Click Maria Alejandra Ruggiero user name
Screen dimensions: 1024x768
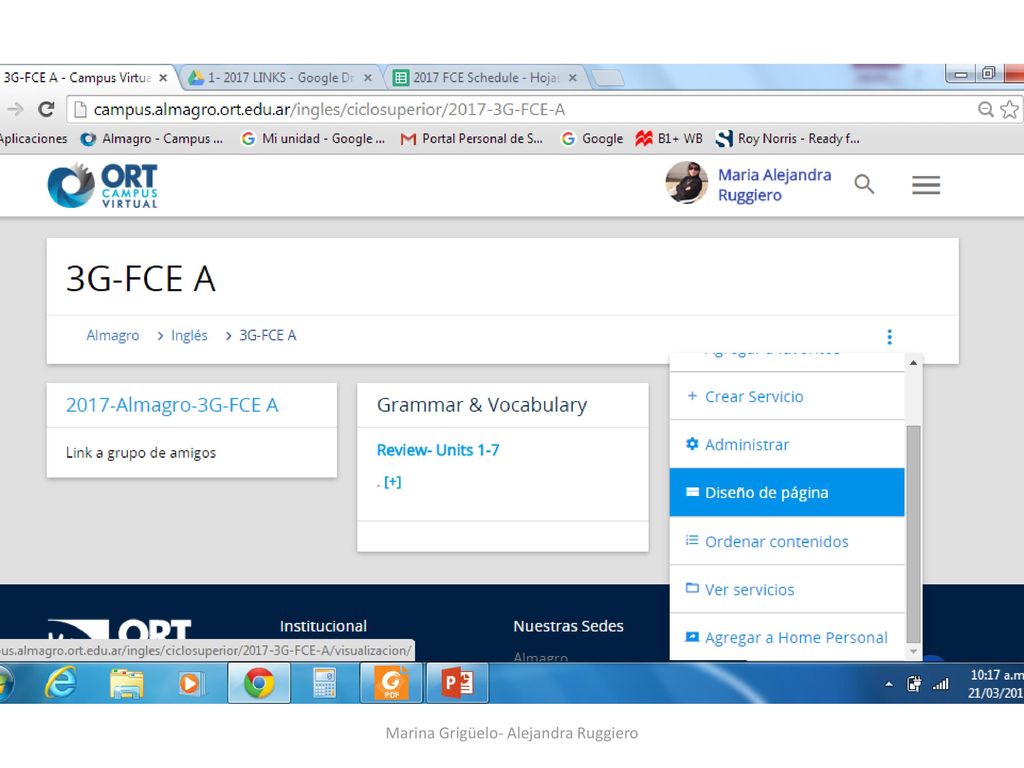pos(775,185)
